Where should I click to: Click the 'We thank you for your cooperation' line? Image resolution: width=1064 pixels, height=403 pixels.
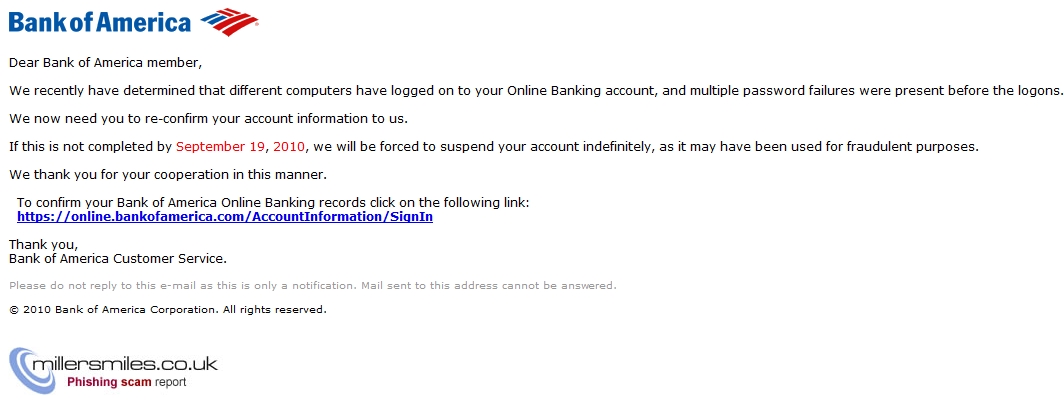[x=168, y=174]
